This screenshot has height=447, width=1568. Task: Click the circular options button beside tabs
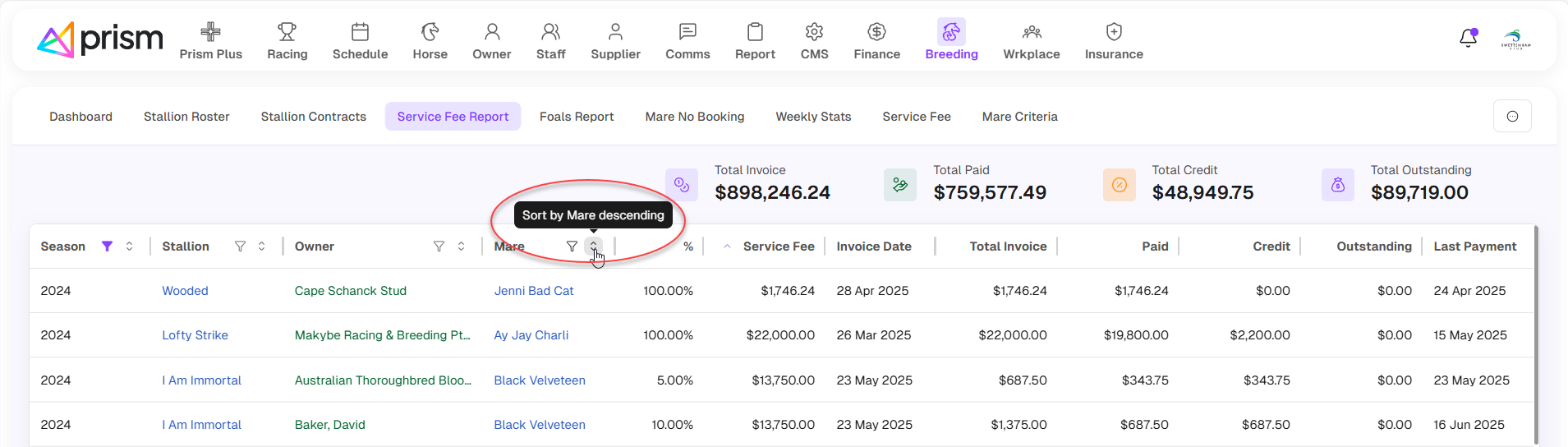point(1512,117)
